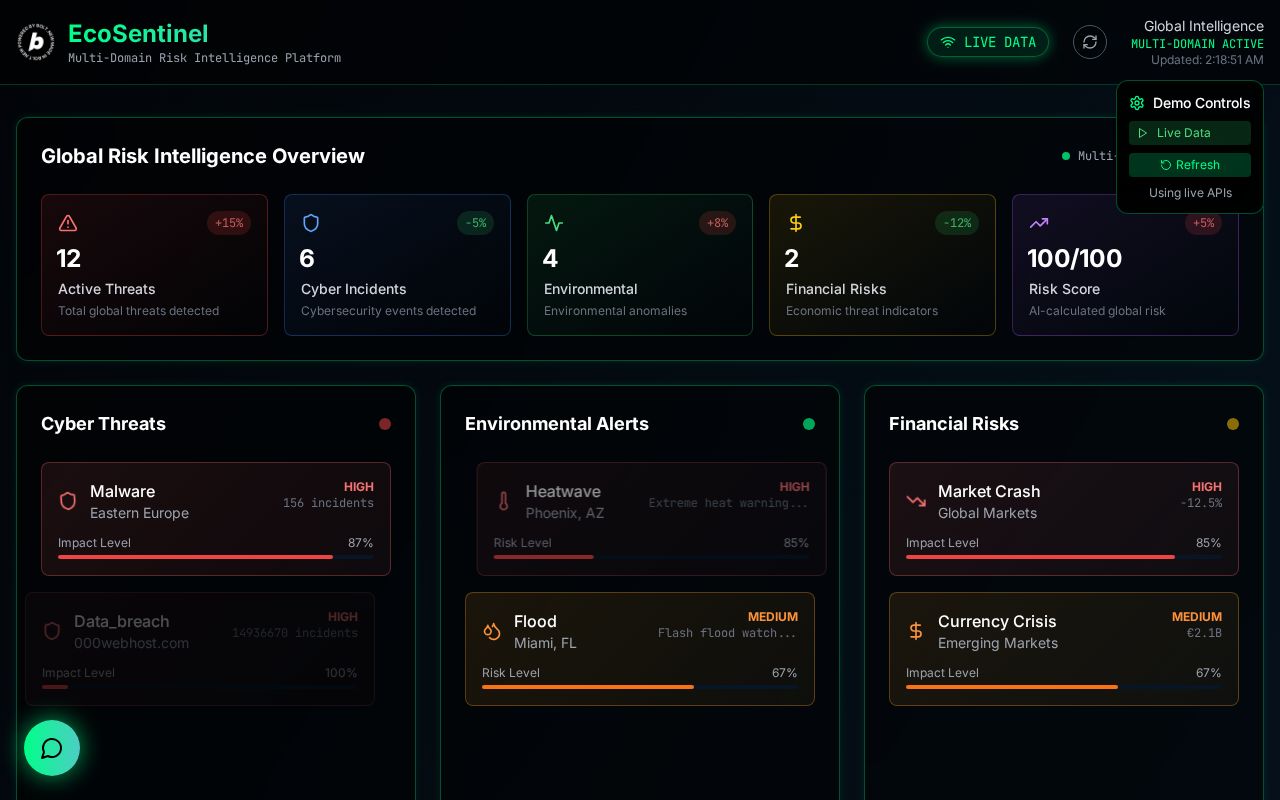
Task: Click the +15% Active Threats badge
Action: [229, 223]
